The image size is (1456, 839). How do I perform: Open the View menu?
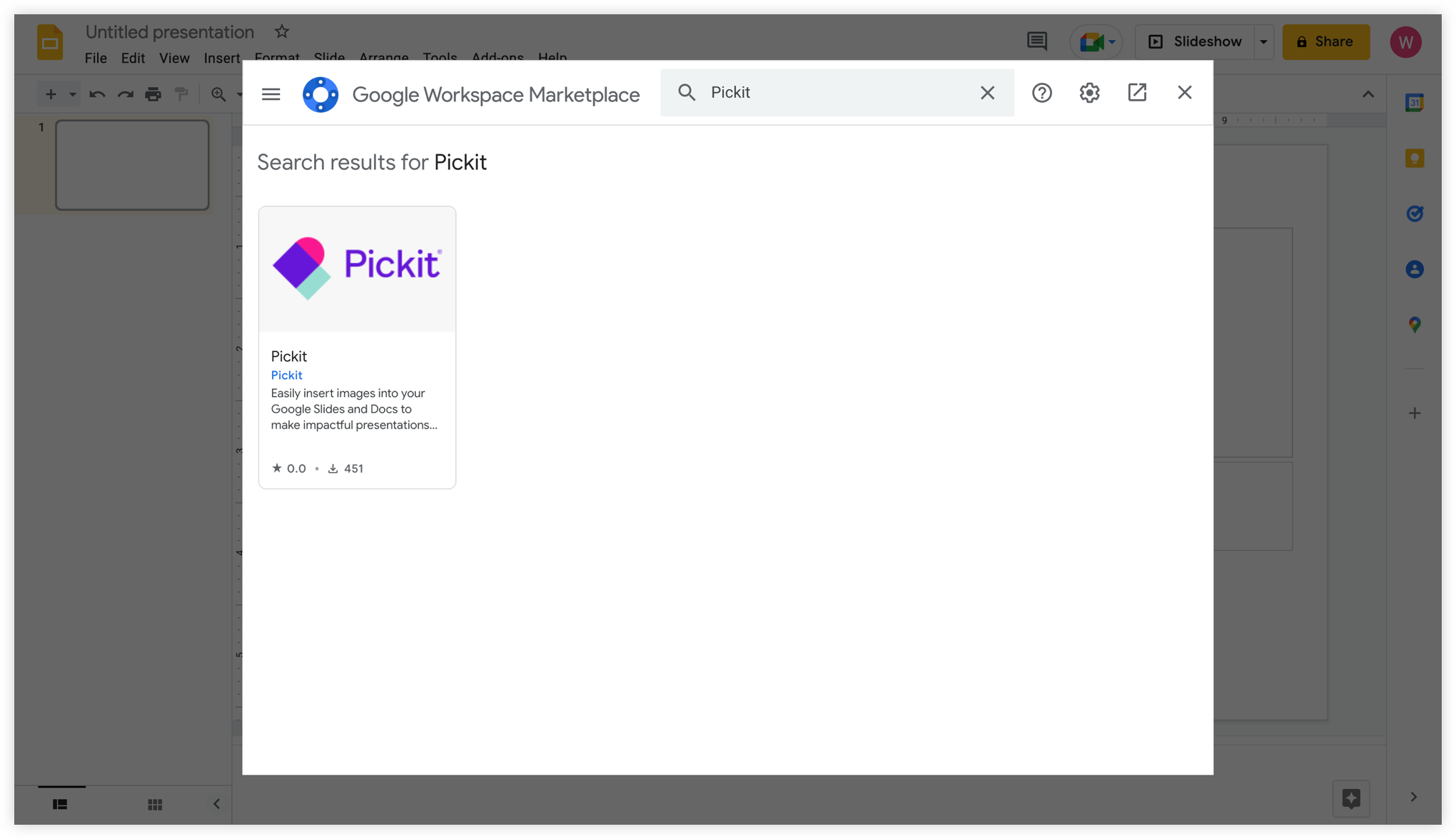click(174, 58)
